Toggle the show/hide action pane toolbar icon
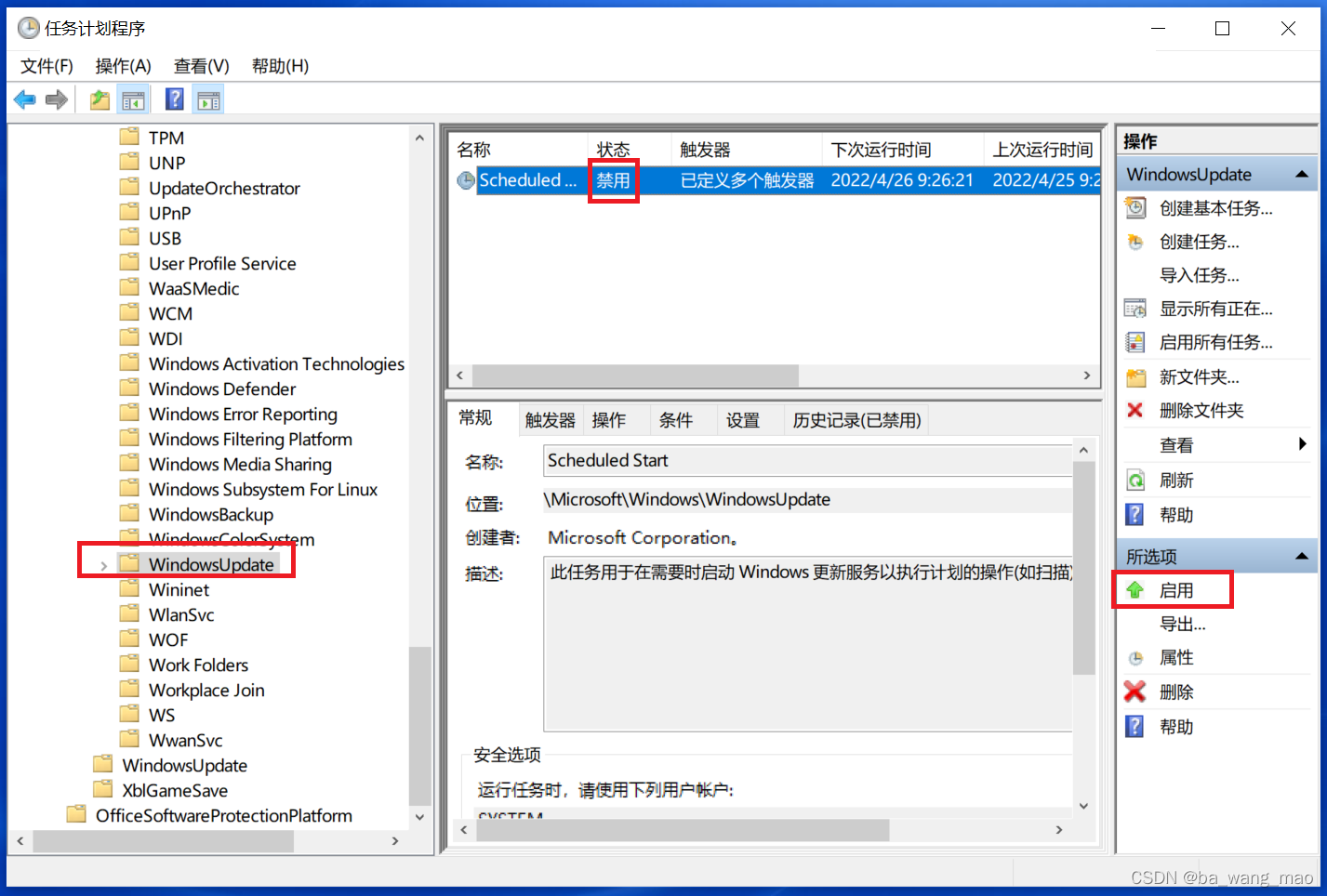The image size is (1327, 896). (208, 99)
